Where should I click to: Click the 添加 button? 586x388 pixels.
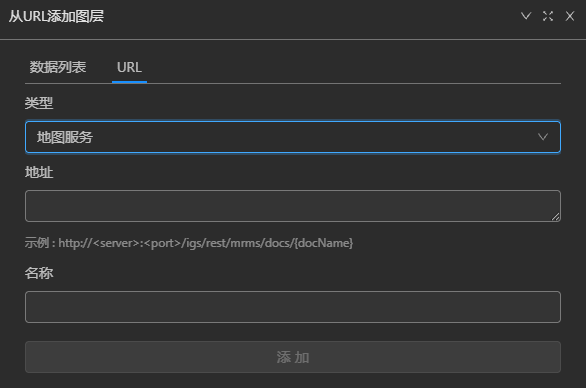tap(293, 357)
